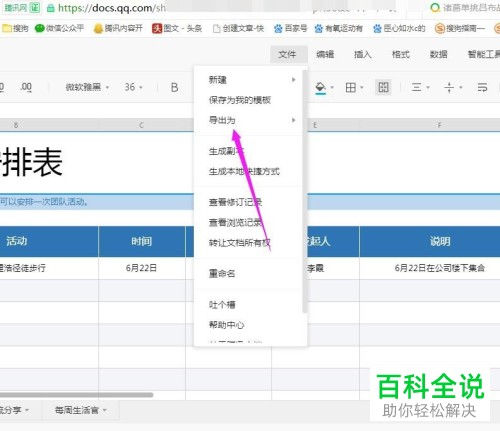Select column C header
Screen dimensions: 500x431
coord(142,125)
